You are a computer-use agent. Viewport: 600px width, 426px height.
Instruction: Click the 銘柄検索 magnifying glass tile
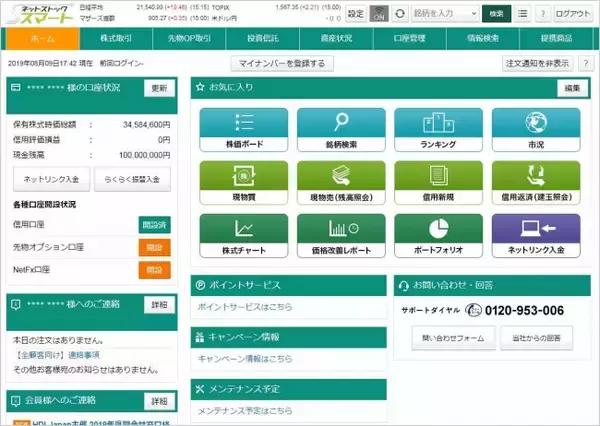tap(340, 128)
